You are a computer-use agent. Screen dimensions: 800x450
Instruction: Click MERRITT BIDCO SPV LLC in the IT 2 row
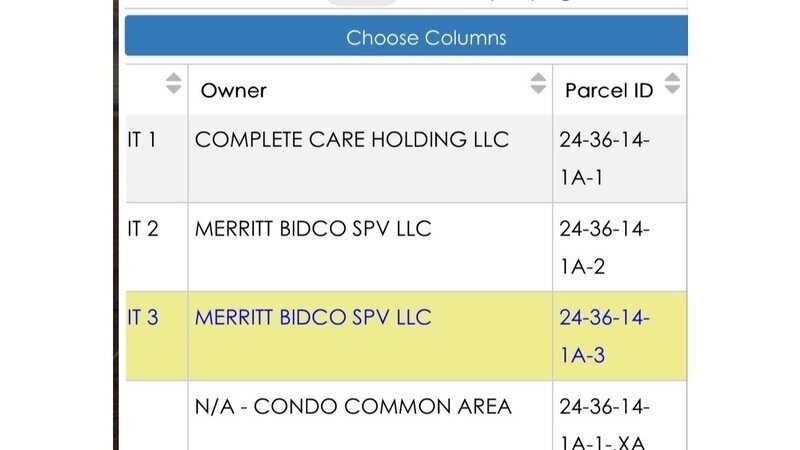coord(313,228)
